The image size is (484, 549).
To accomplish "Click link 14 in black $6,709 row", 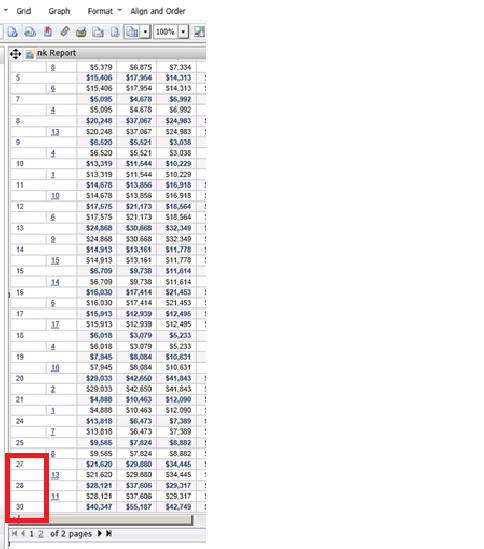I will pos(55,282).
